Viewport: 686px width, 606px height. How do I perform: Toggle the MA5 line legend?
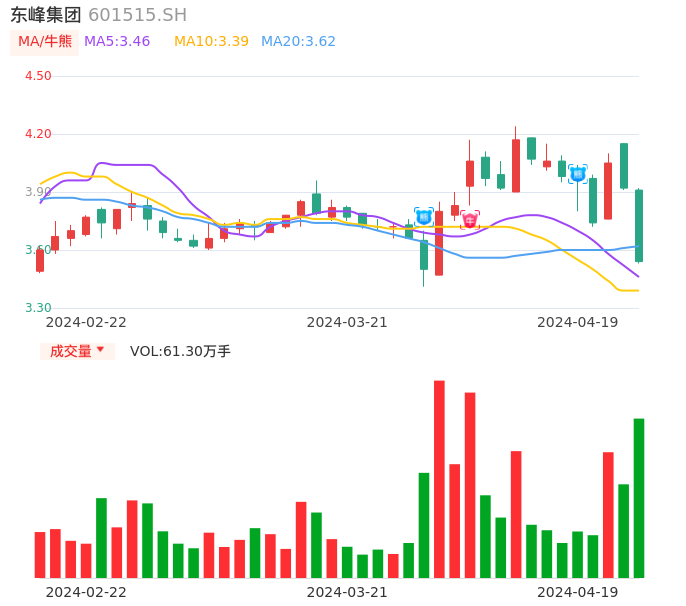click(x=117, y=42)
